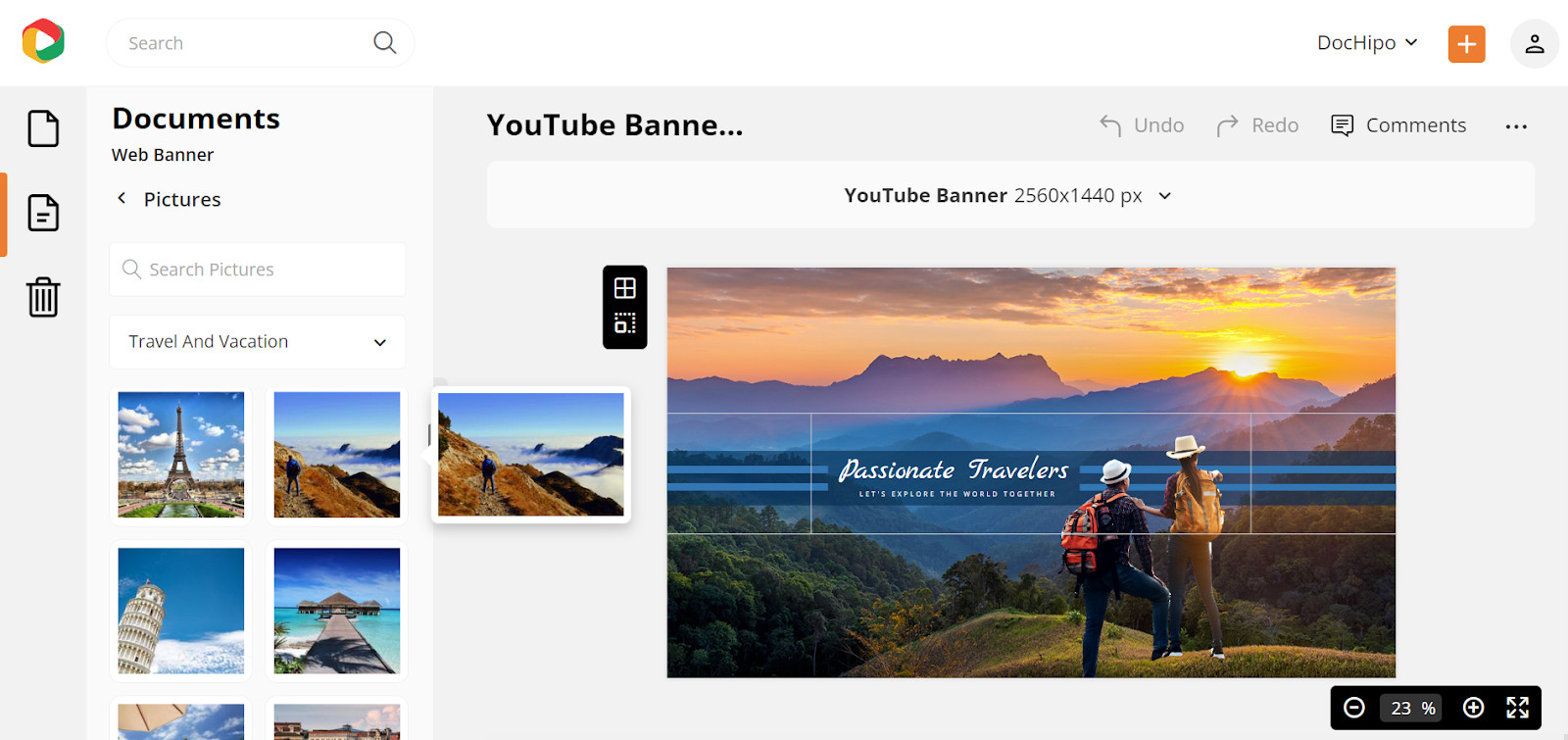Click the DocHipo logo icon
Screen dimensions: 1568x740
[x=43, y=41]
